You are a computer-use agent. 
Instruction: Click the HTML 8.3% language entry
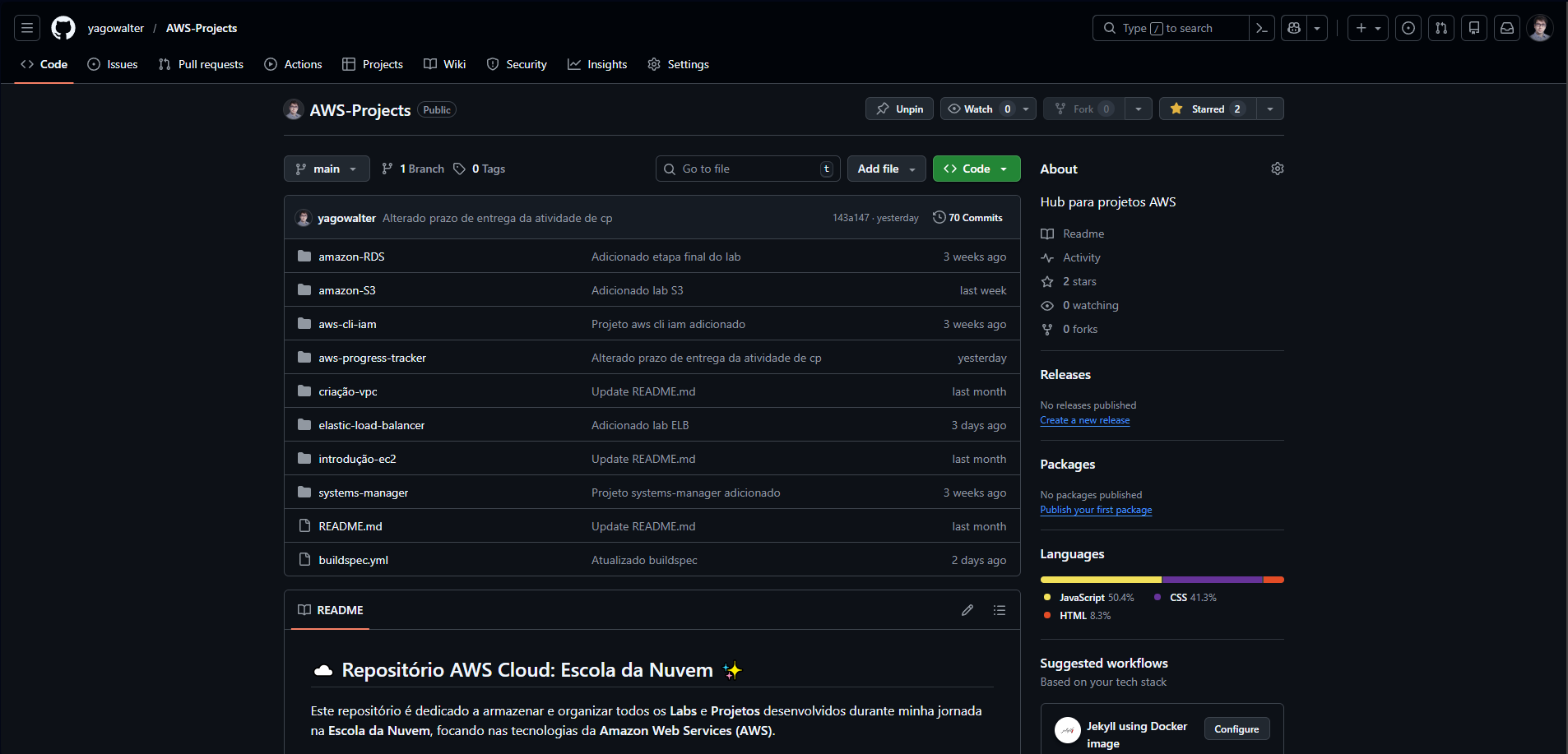1077,616
